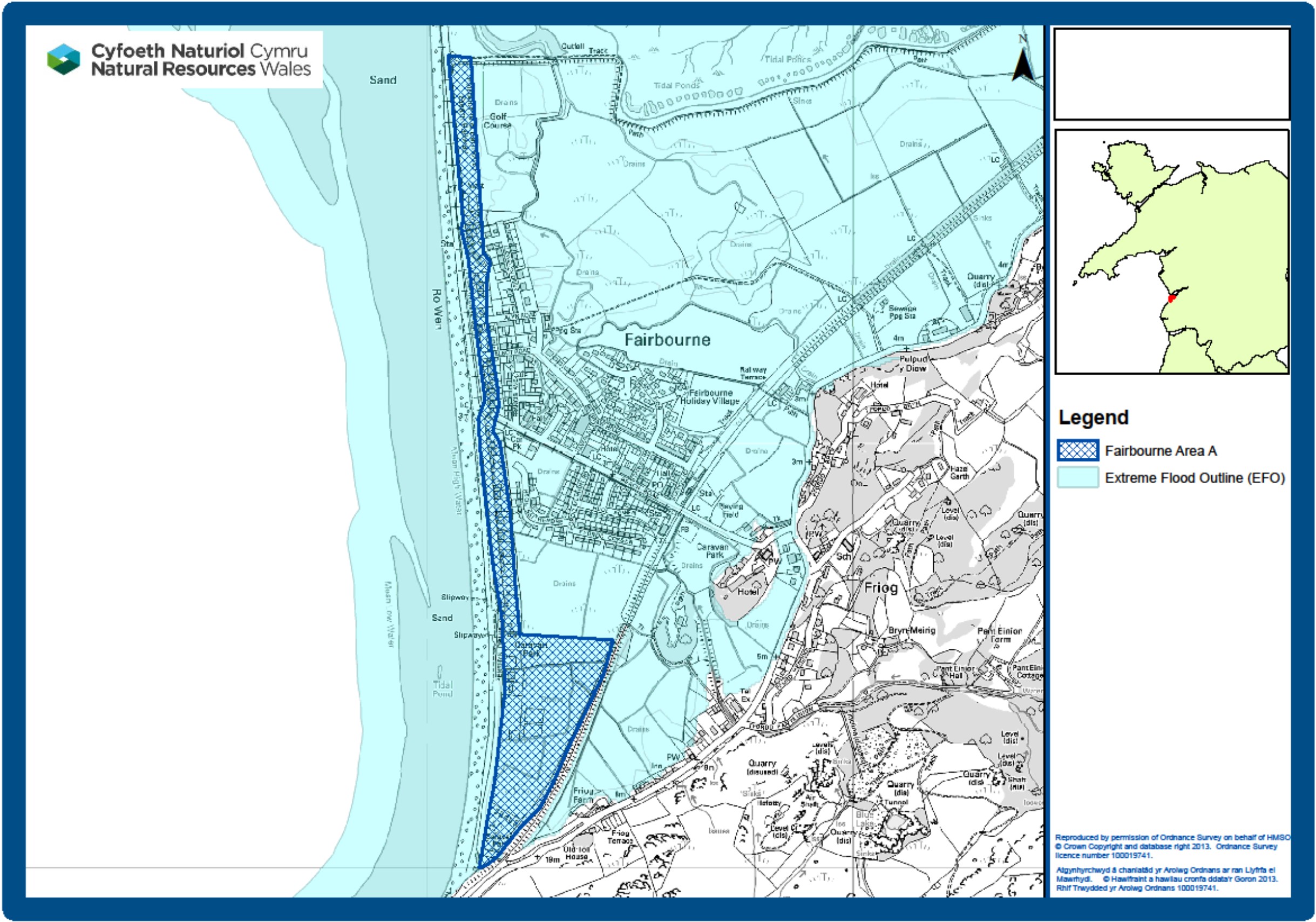Viewport: 1316px width, 922px height.
Task: Click the Fairbourne Area A legend text
Action: [x=1161, y=451]
